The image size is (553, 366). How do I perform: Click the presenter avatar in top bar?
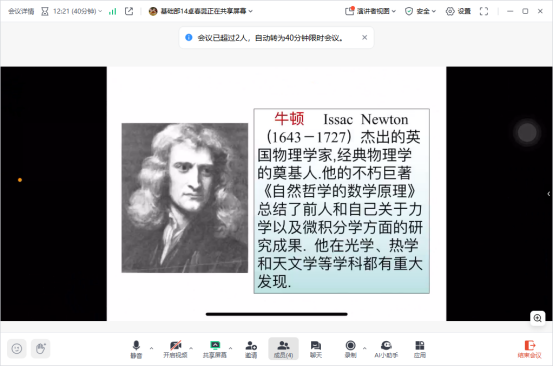point(153,11)
